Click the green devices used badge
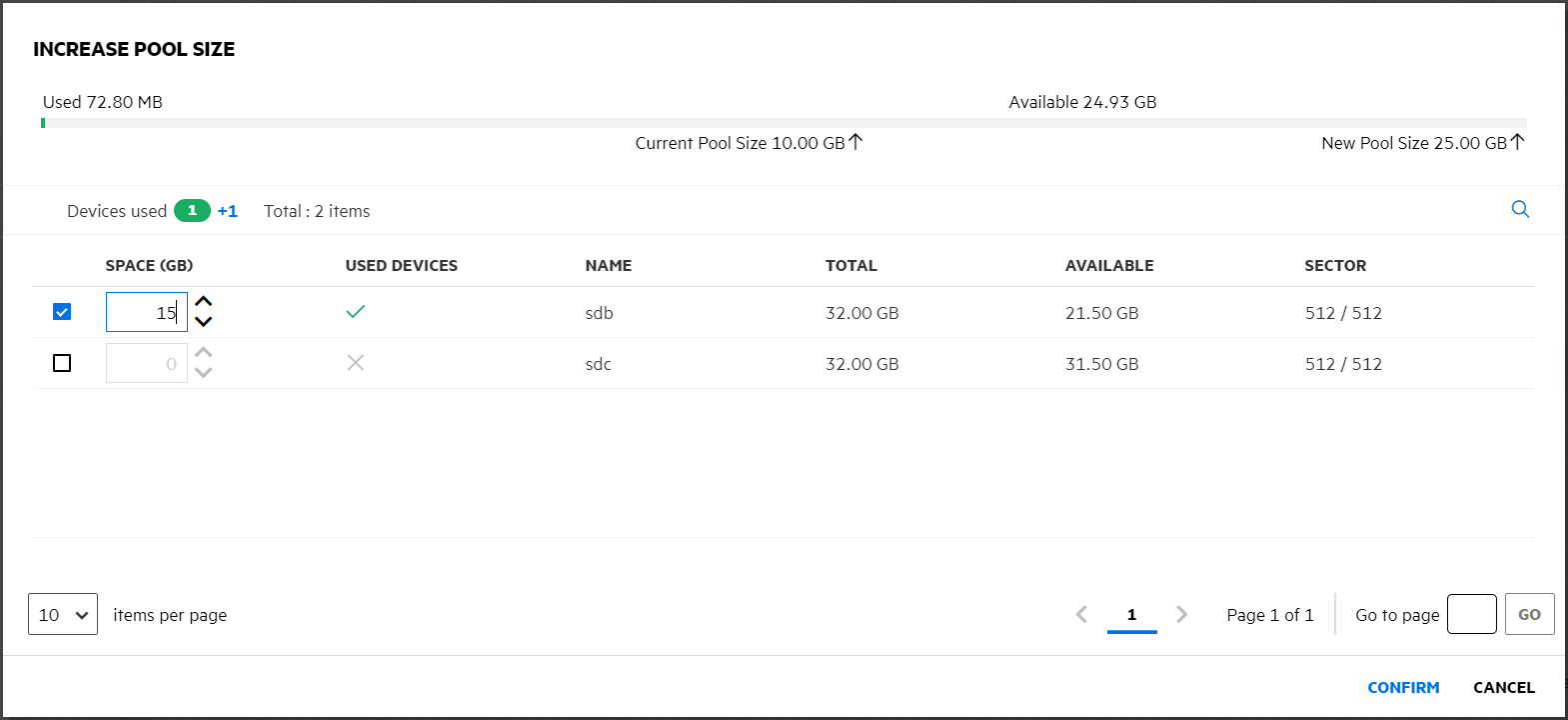 click(192, 211)
